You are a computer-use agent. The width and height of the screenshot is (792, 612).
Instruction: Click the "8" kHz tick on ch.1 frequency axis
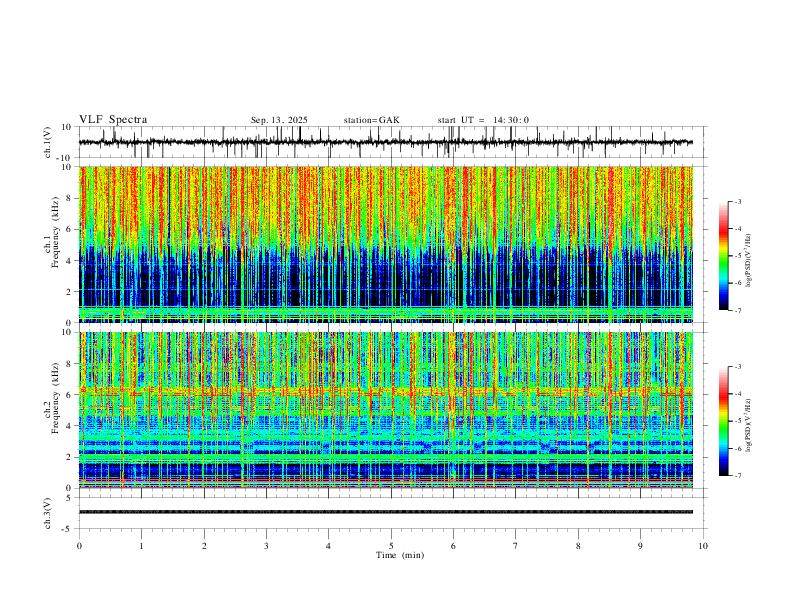[69, 198]
